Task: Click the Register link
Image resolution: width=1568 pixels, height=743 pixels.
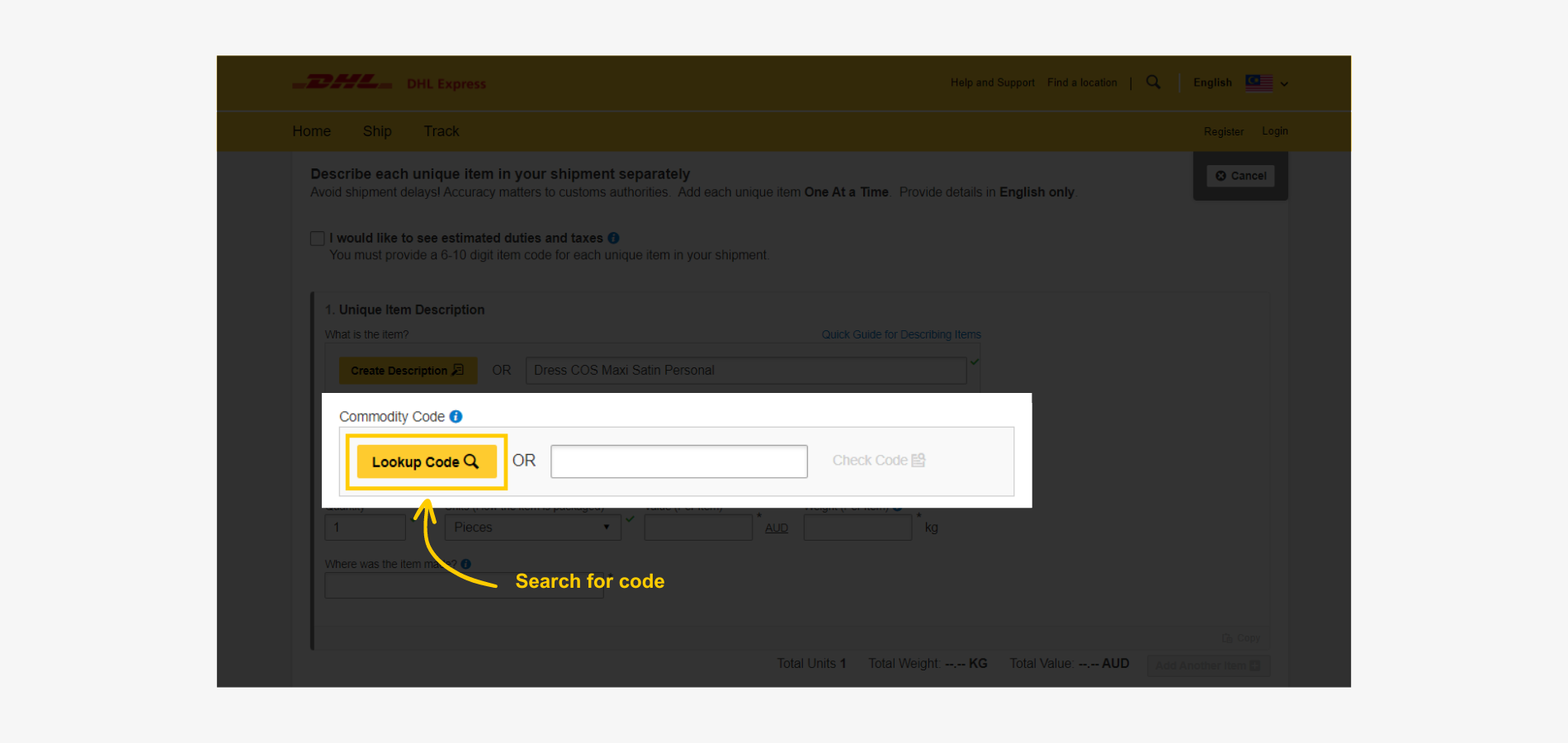Action: click(x=1223, y=132)
